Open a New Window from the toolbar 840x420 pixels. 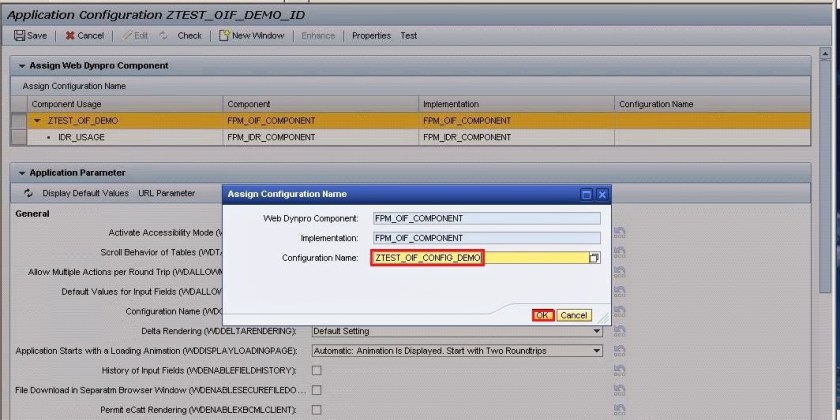[252, 36]
